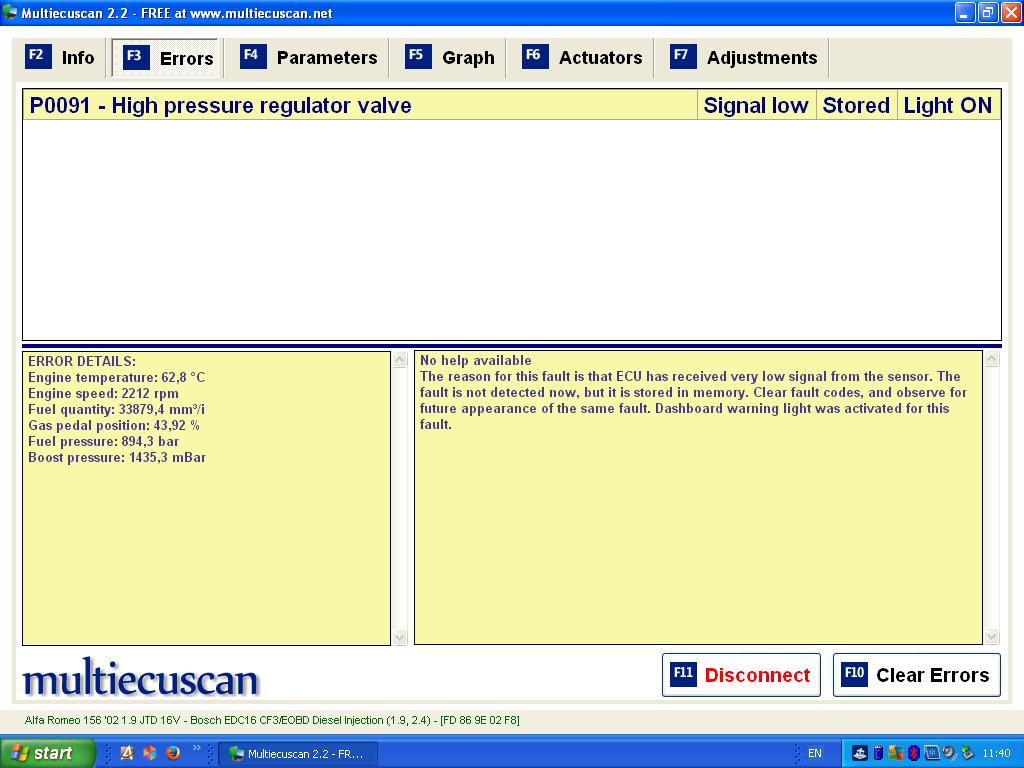Viewport: 1024px width, 768px height.
Task: Click the Safely Remove Hardware tray icon
Action: click(967, 753)
